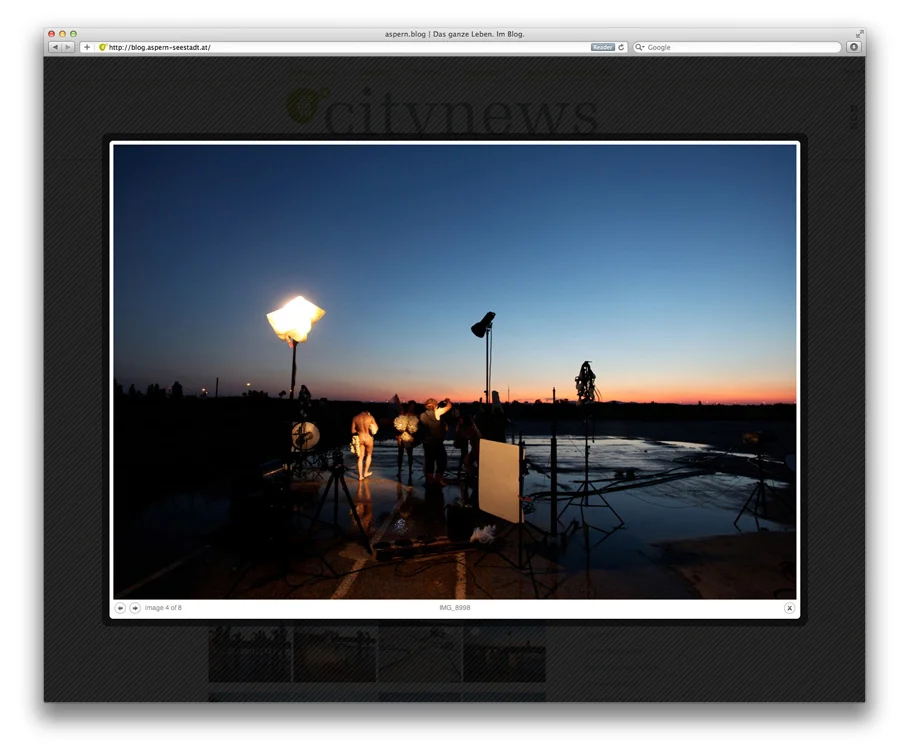900x754 pixels.
Task: Click the 'image 4 of 8' counter
Action: (x=163, y=607)
